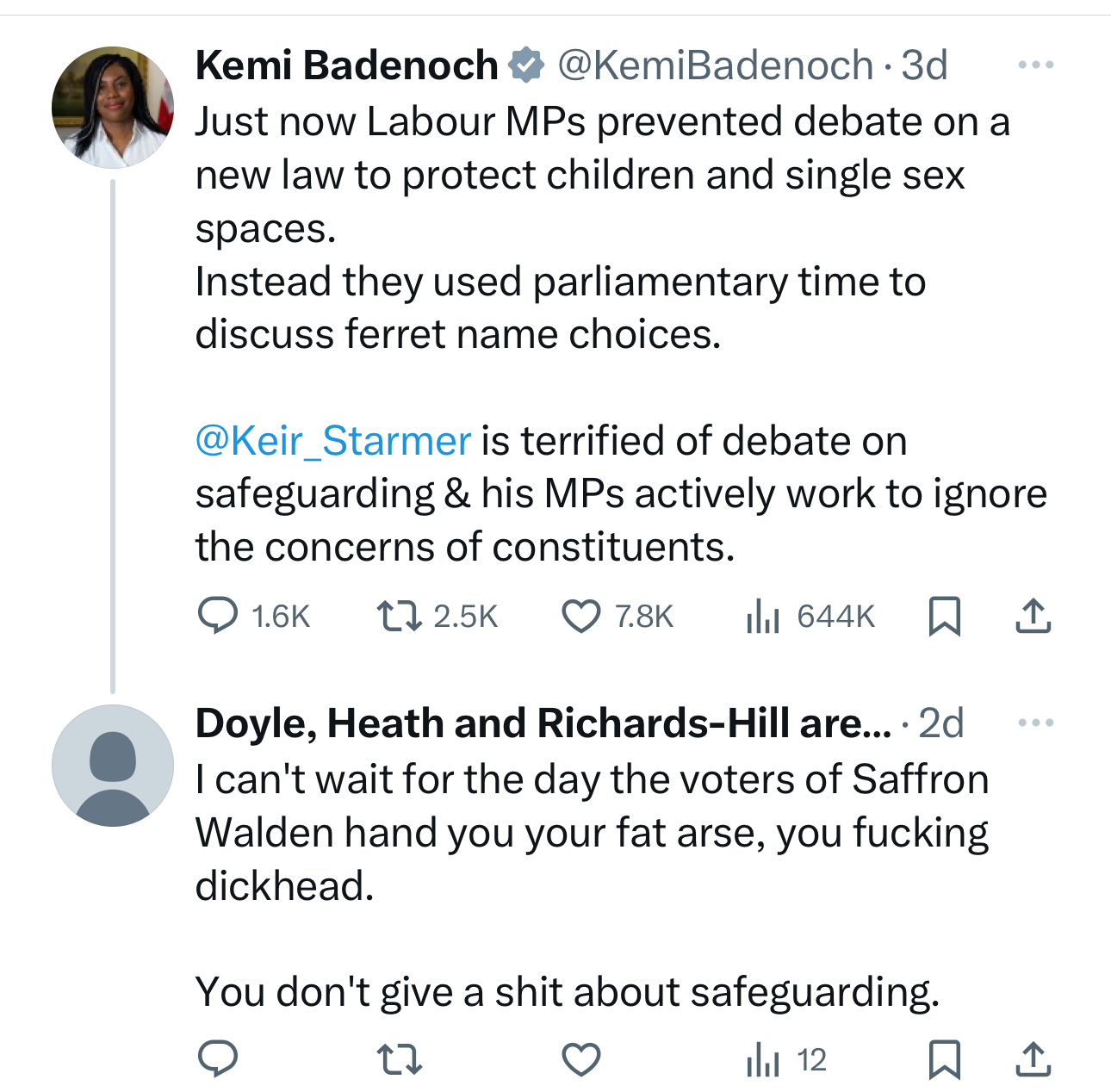
Task: Open the @KemiBadenoch handle profile
Action: coord(715,65)
